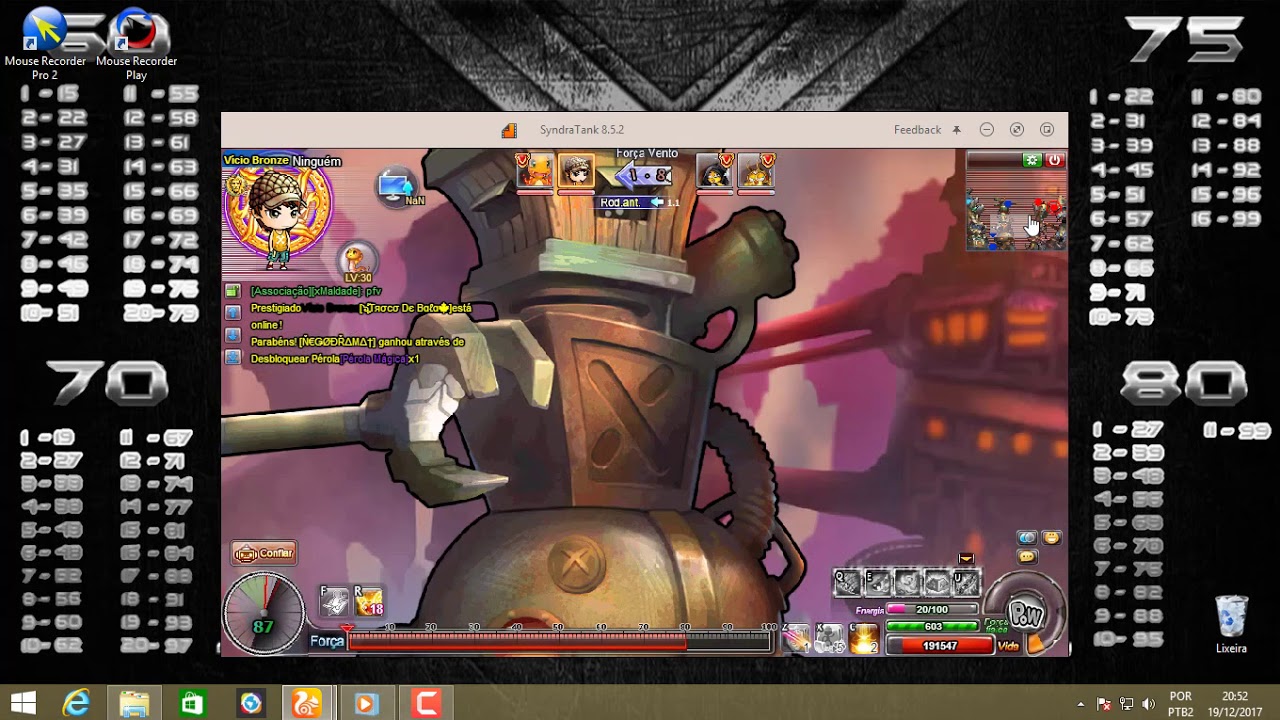Open File Explorer from taskbar
Viewport: 1280px width, 720px height.
tap(134, 704)
